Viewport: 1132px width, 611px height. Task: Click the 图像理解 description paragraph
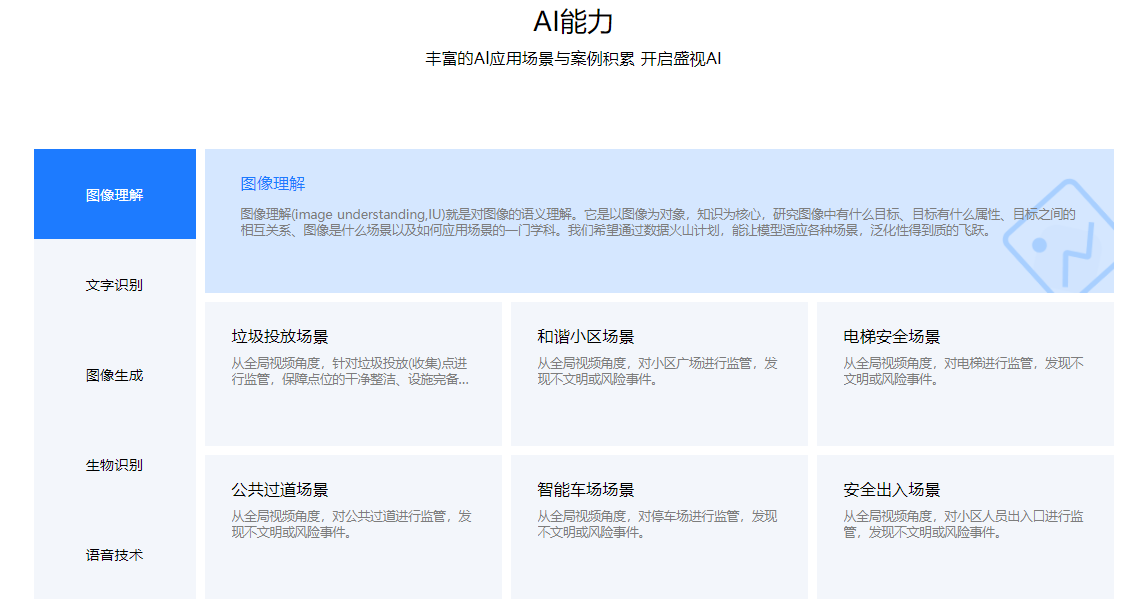click(x=655, y=222)
